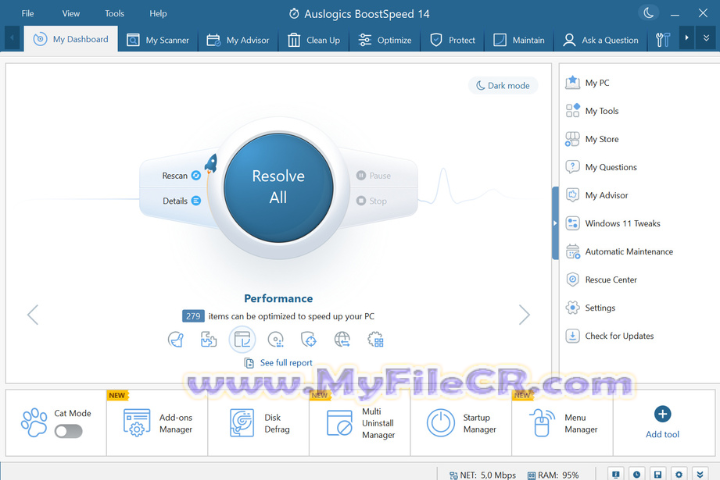Image resolution: width=720 pixels, height=480 pixels.
Task: Launch Disk Defrag tool
Action: pyautogui.click(x=259, y=423)
